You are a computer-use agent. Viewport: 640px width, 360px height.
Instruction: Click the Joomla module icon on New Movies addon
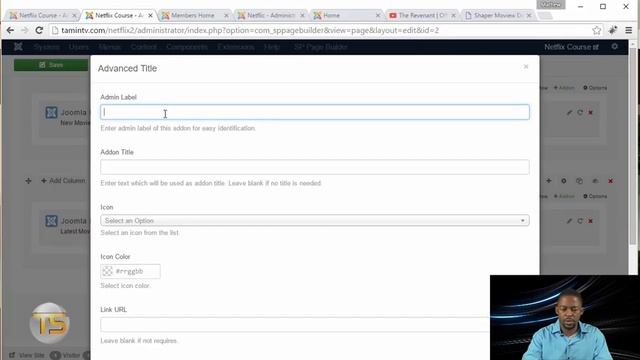click(x=51, y=112)
